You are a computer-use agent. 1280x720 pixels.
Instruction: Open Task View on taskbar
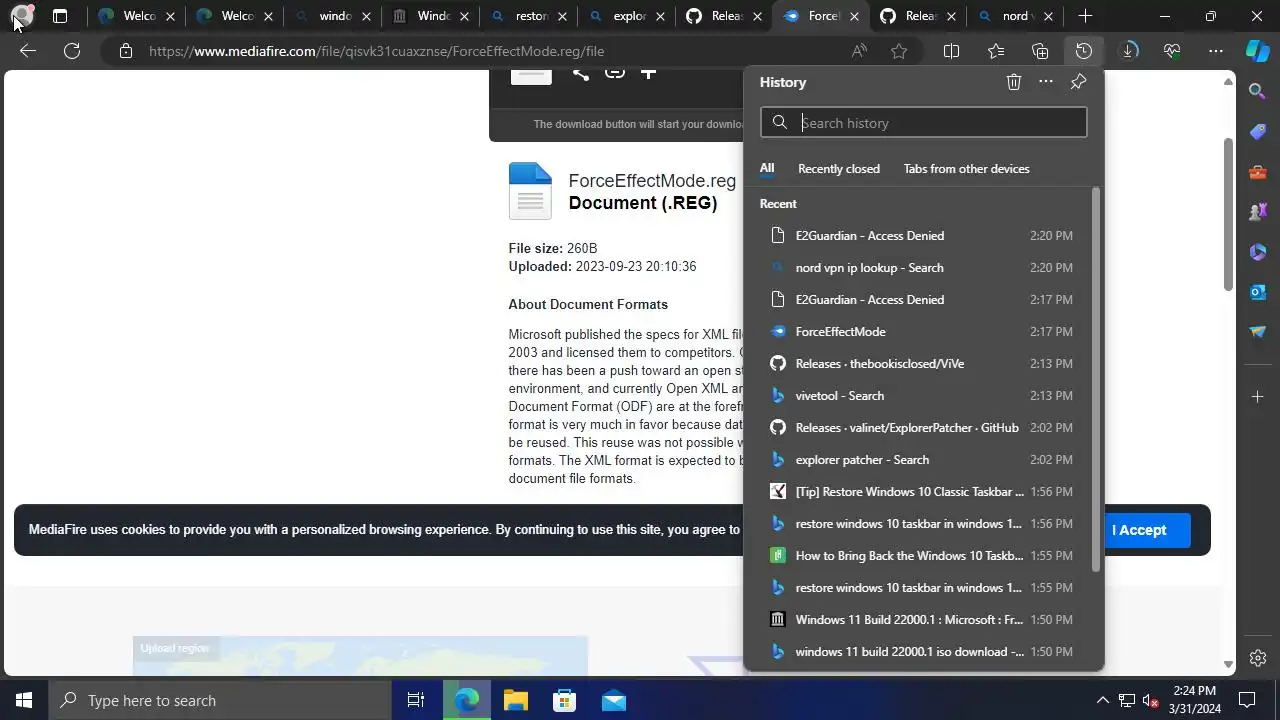416,700
